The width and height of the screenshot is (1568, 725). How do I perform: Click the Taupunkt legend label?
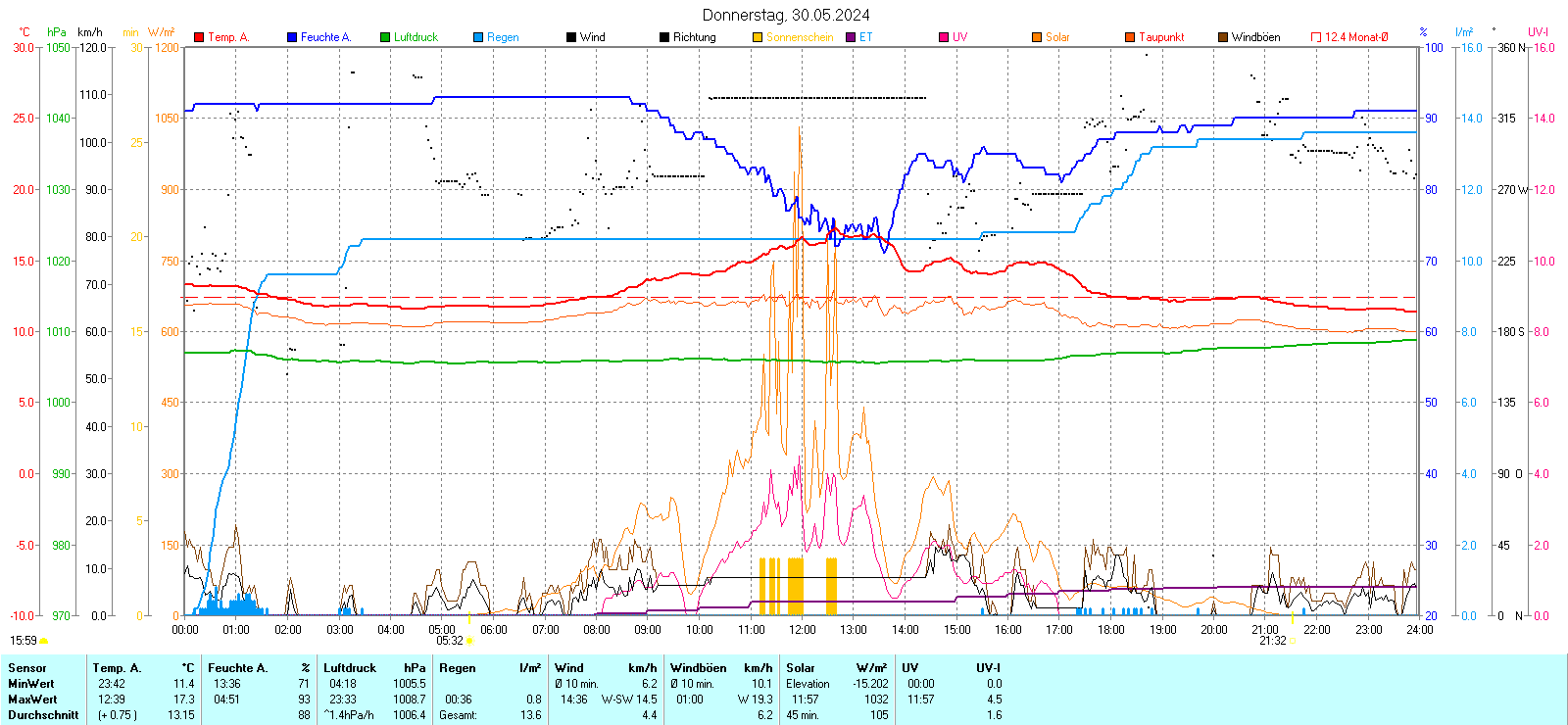pyautogui.click(x=1161, y=37)
